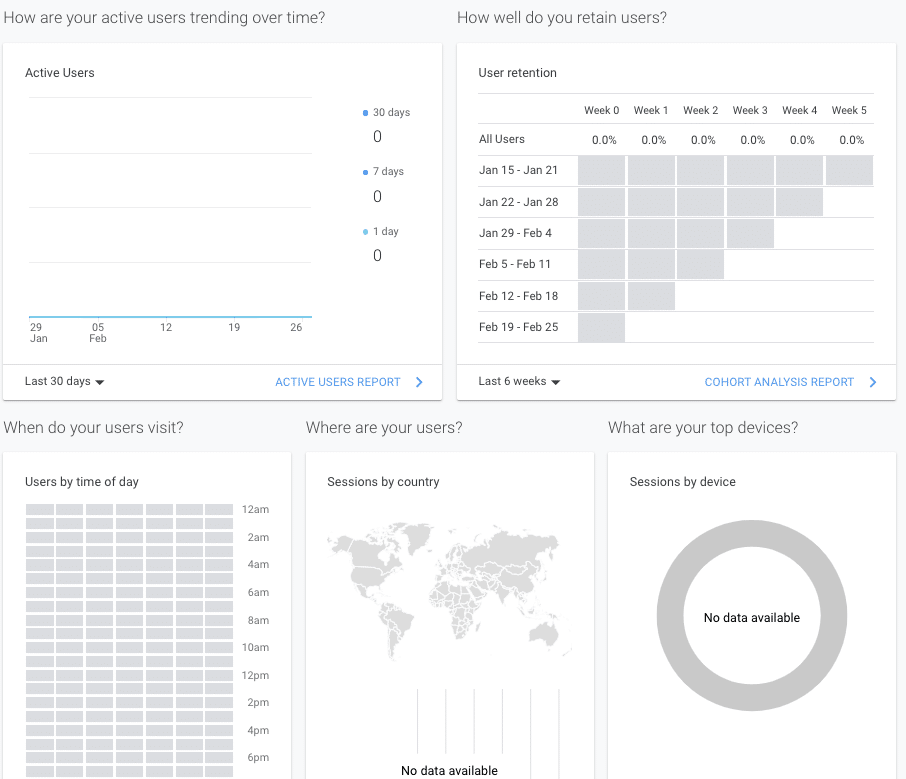Open the Last 30 days dropdown
The image size is (906, 779).
[65, 382]
